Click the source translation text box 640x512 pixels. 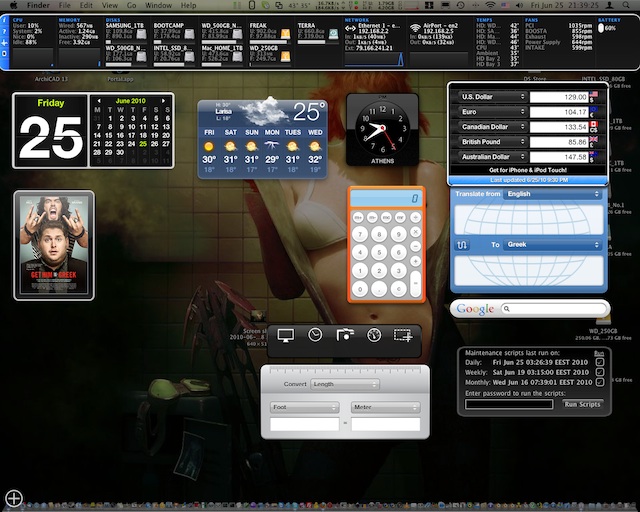click(529, 220)
